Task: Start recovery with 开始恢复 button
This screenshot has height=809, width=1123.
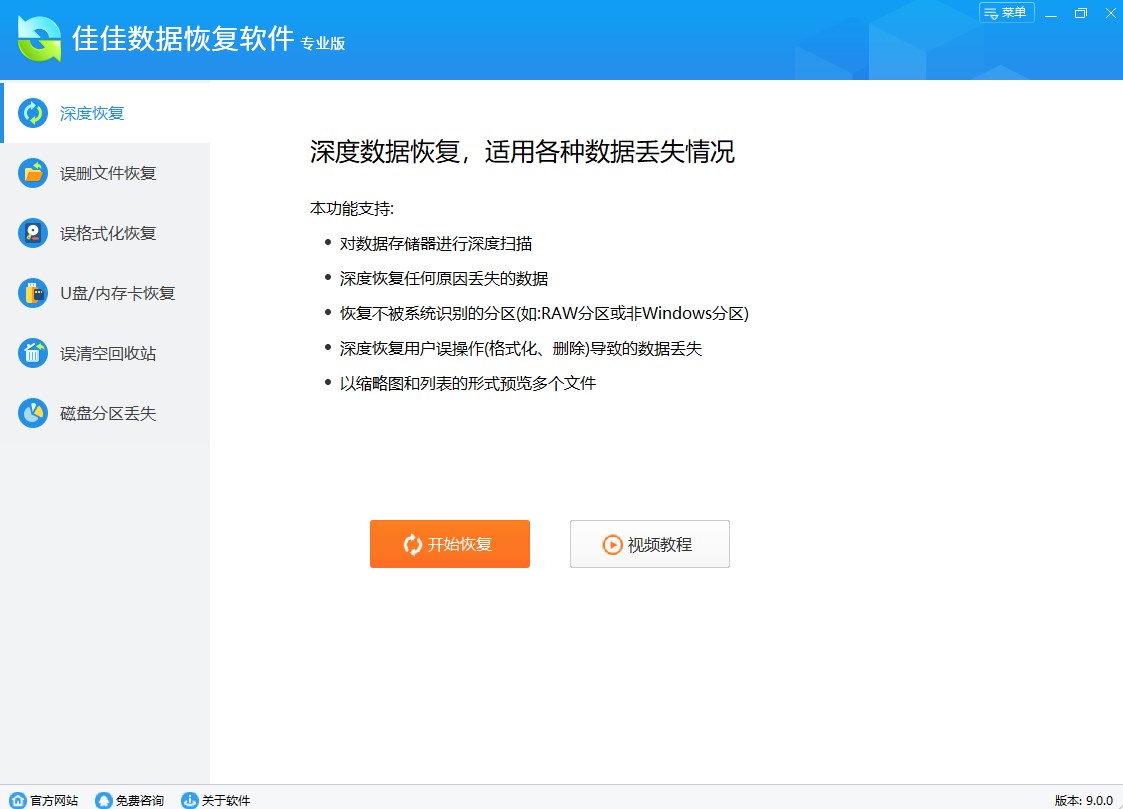Action: tap(450, 544)
